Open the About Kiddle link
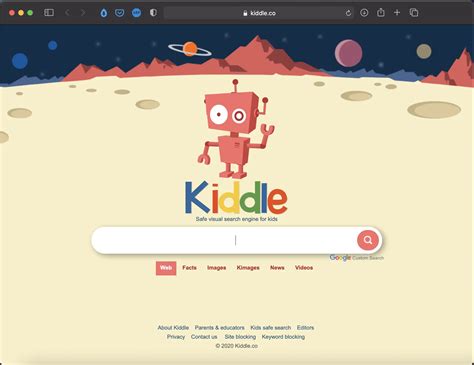Screen dimensions: 474x365 (x=173, y=328)
